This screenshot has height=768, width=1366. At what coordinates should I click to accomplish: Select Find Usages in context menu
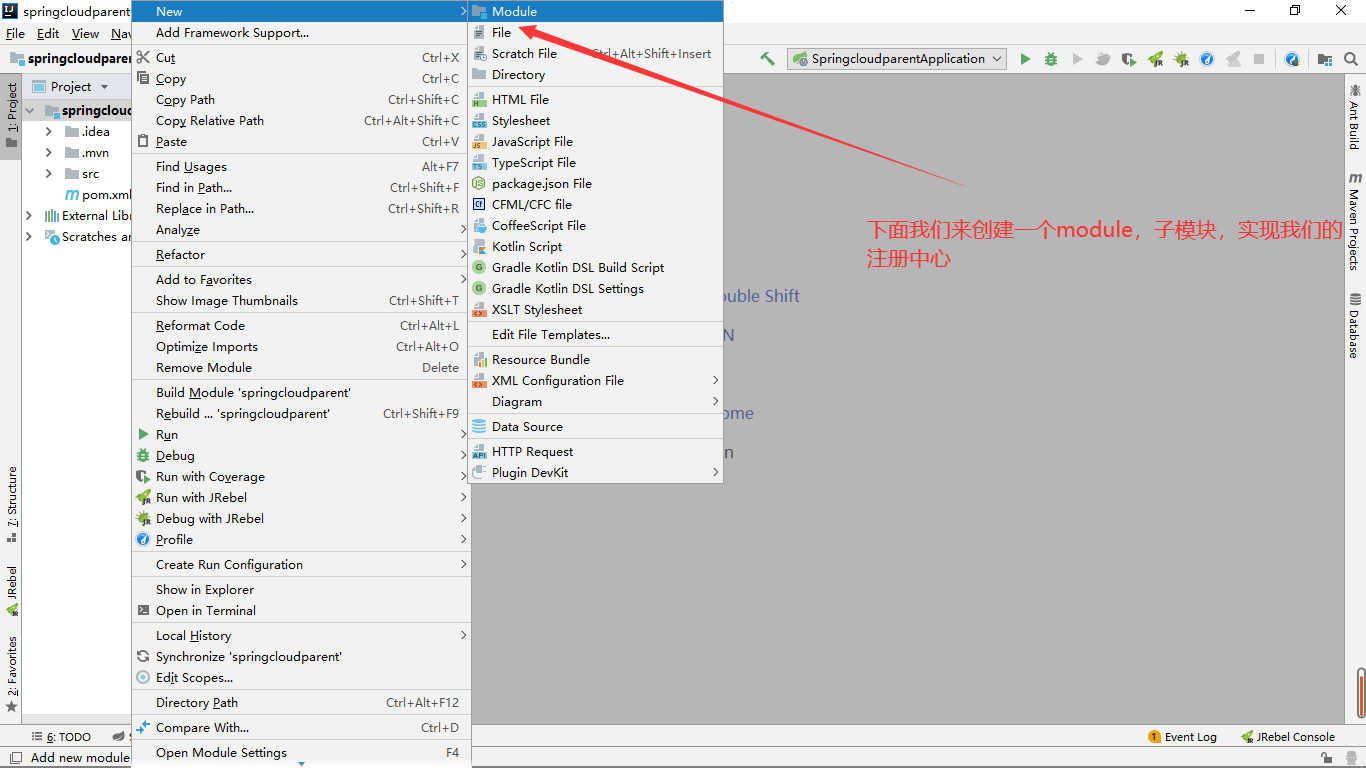pyautogui.click(x=301, y=167)
